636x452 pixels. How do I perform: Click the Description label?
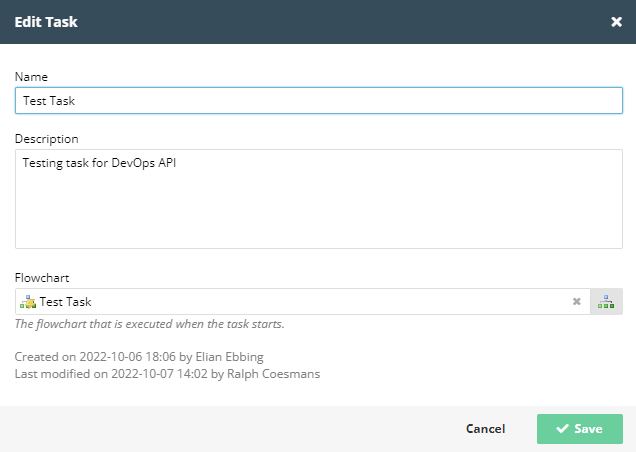click(x=47, y=139)
